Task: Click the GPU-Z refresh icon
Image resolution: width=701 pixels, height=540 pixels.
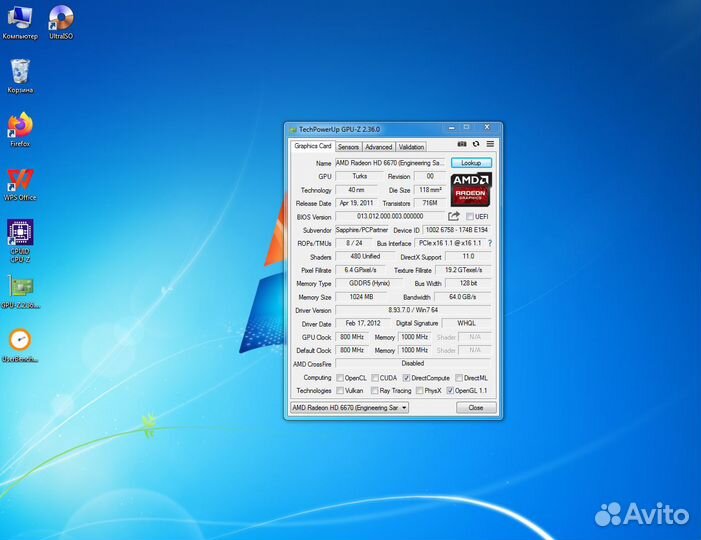Action: click(x=476, y=144)
